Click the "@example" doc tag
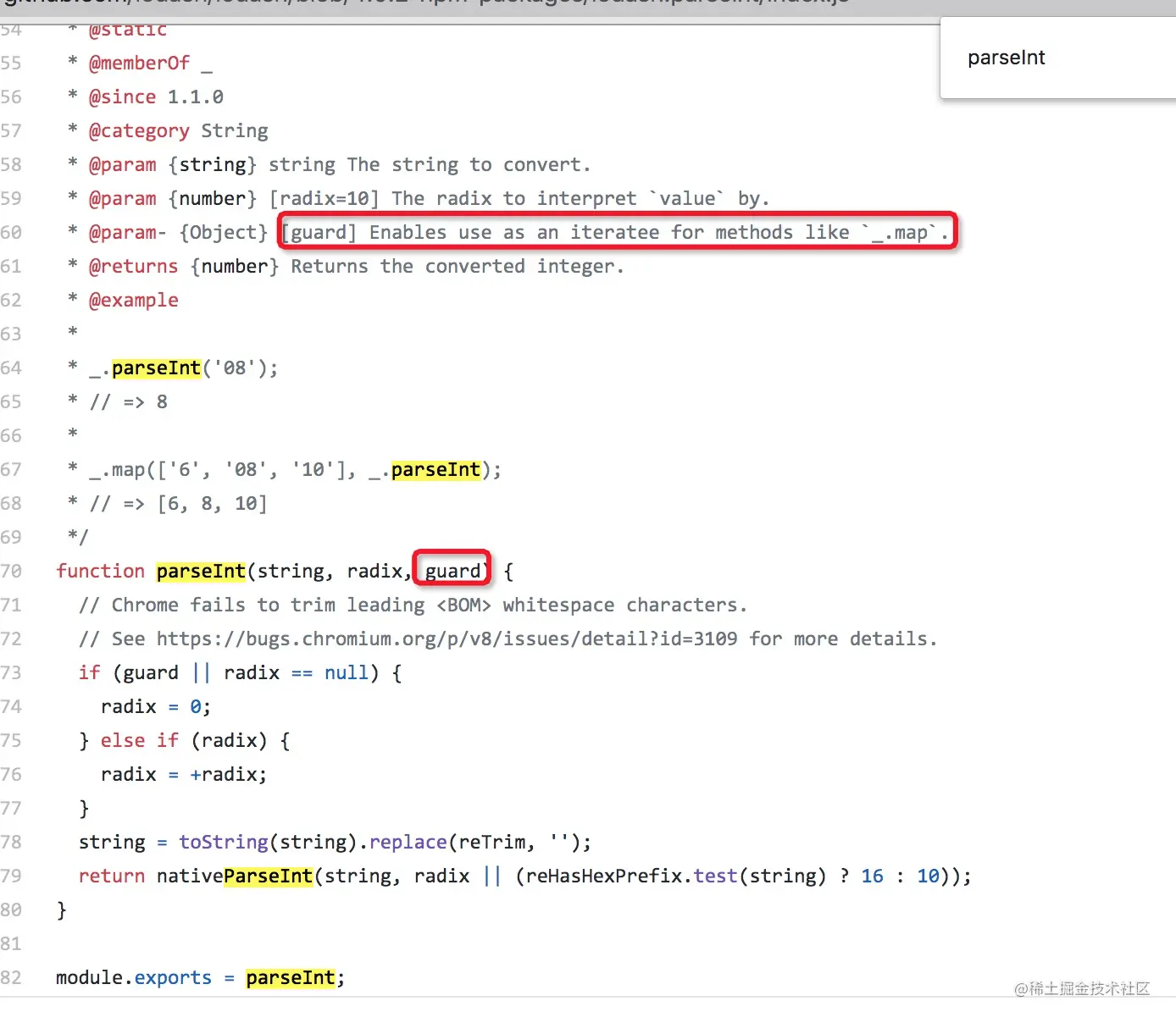Viewport: 1176px width, 1023px height. [134, 300]
